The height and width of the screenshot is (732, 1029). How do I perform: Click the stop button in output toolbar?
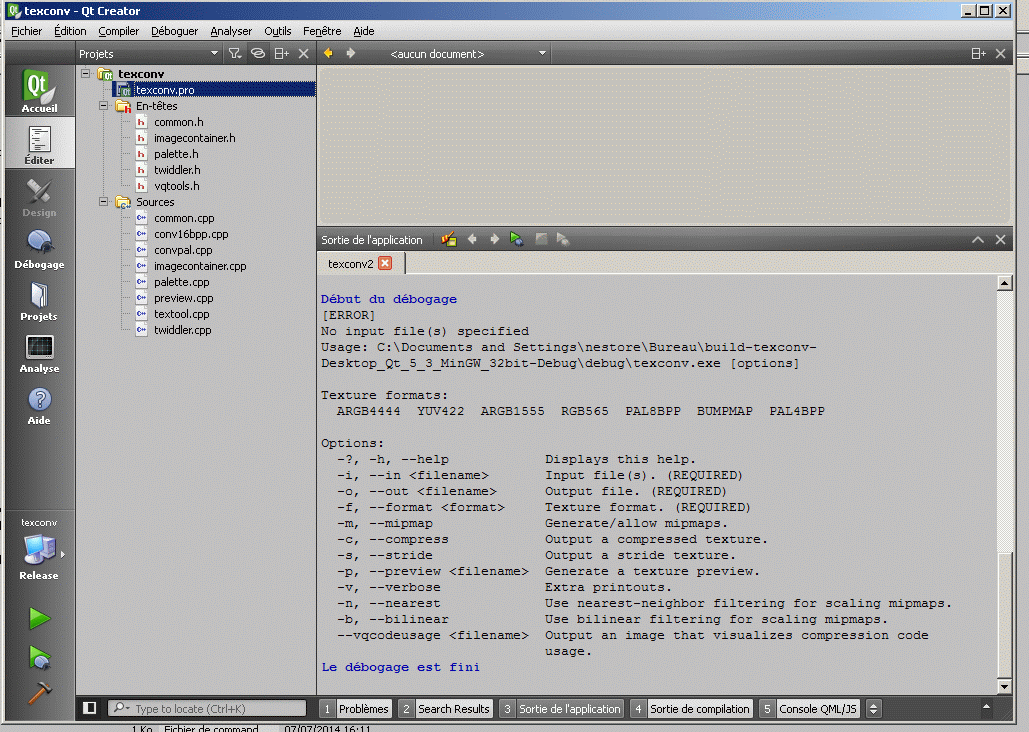point(541,240)
